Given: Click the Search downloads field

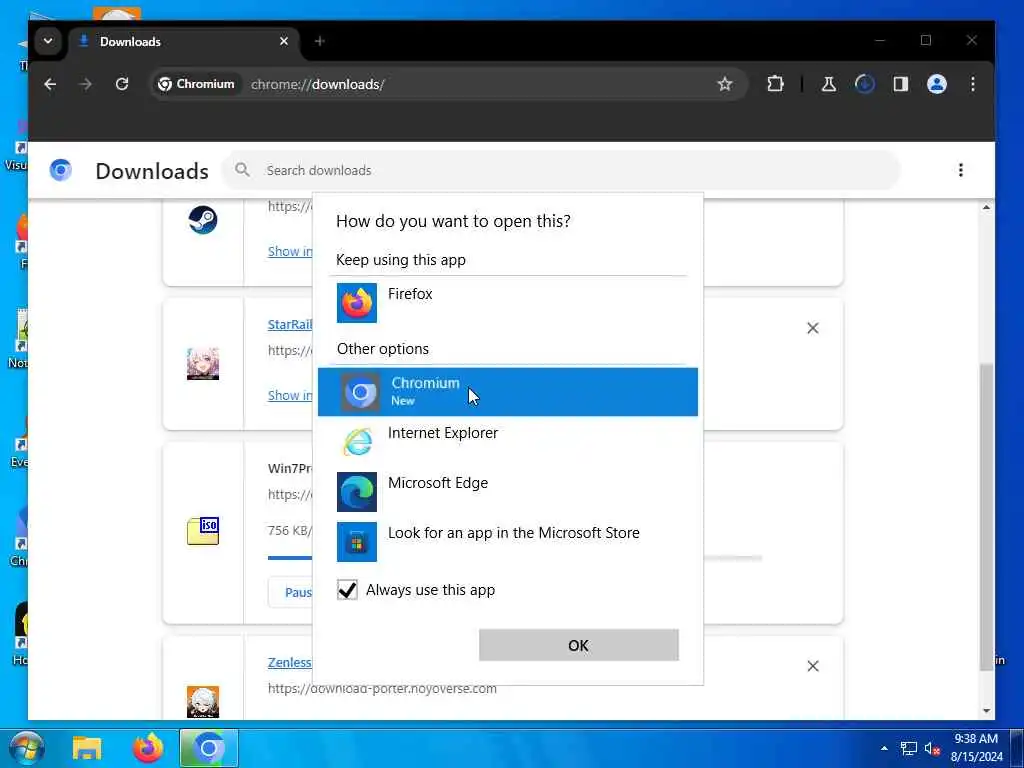Looking at the screenshot, I should tap(562, 170).
